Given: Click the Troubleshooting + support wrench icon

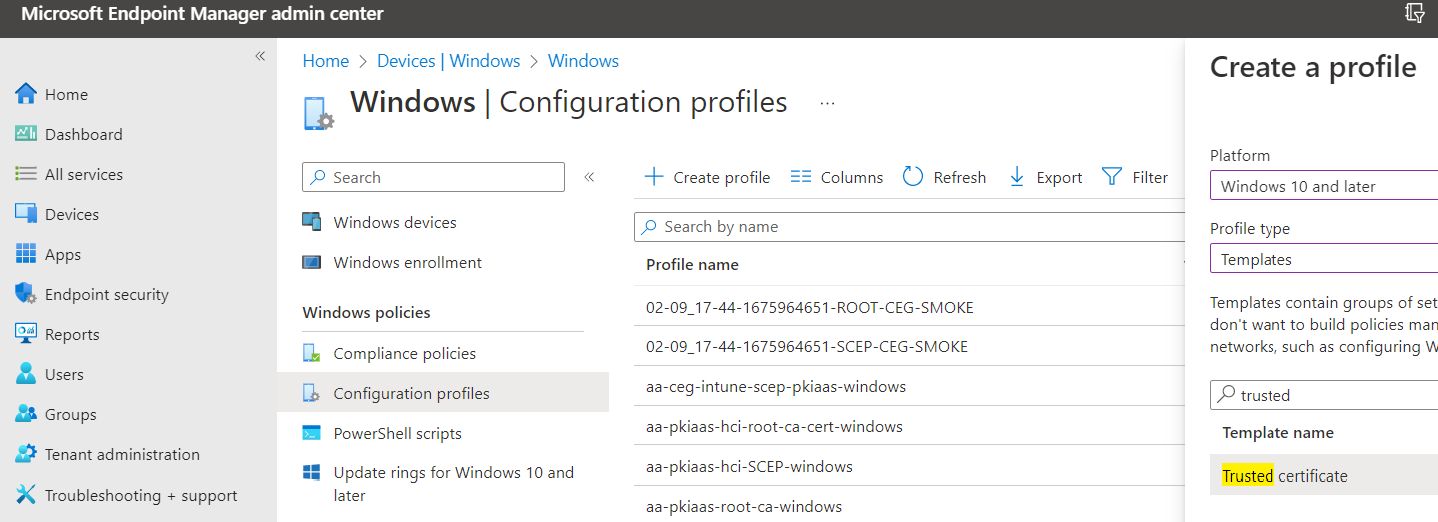Looking at the screenshot, I should pos(26,495).
